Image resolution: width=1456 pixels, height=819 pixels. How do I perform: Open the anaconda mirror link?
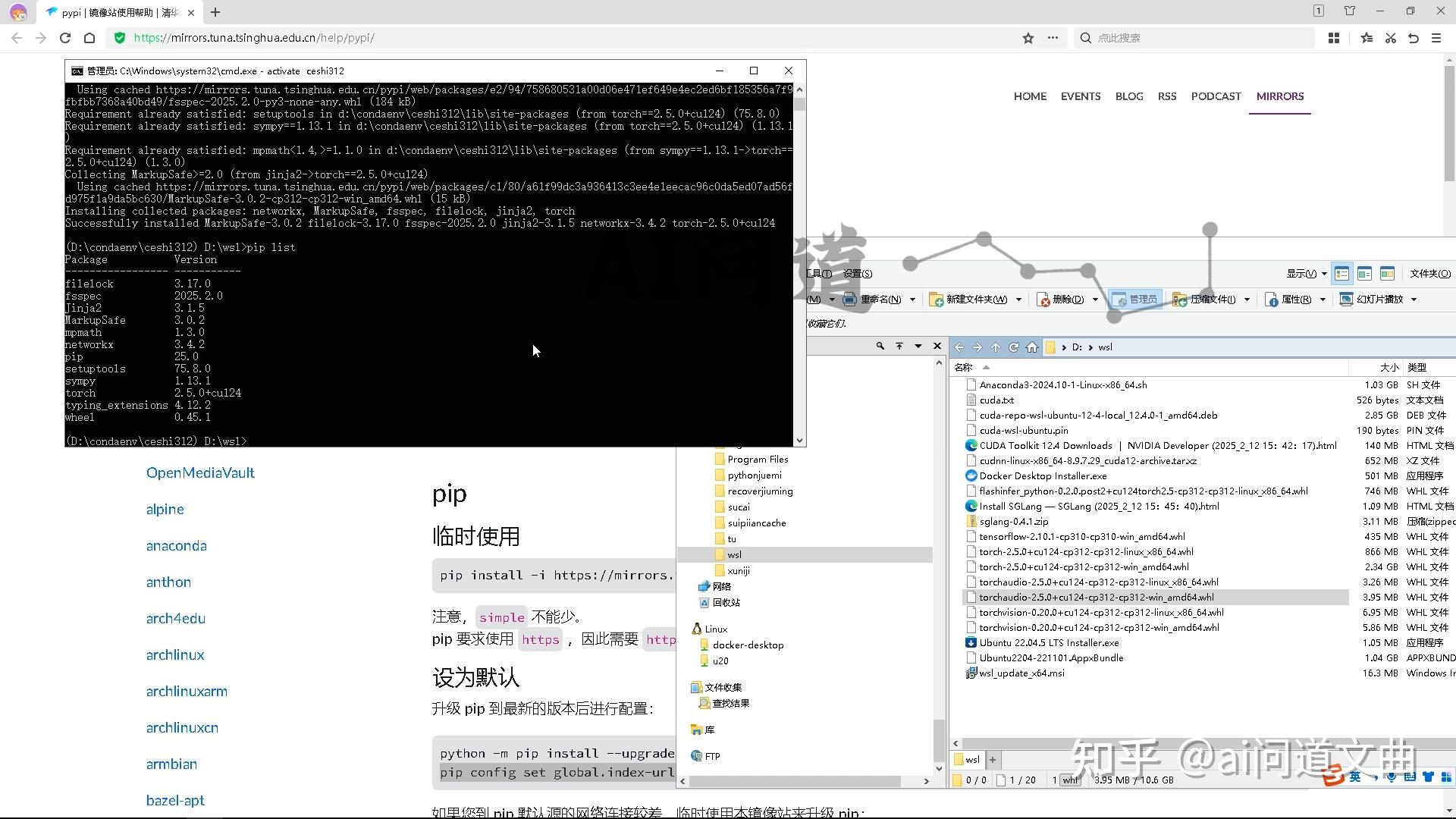pyautogui.click(x=176, y=545)
